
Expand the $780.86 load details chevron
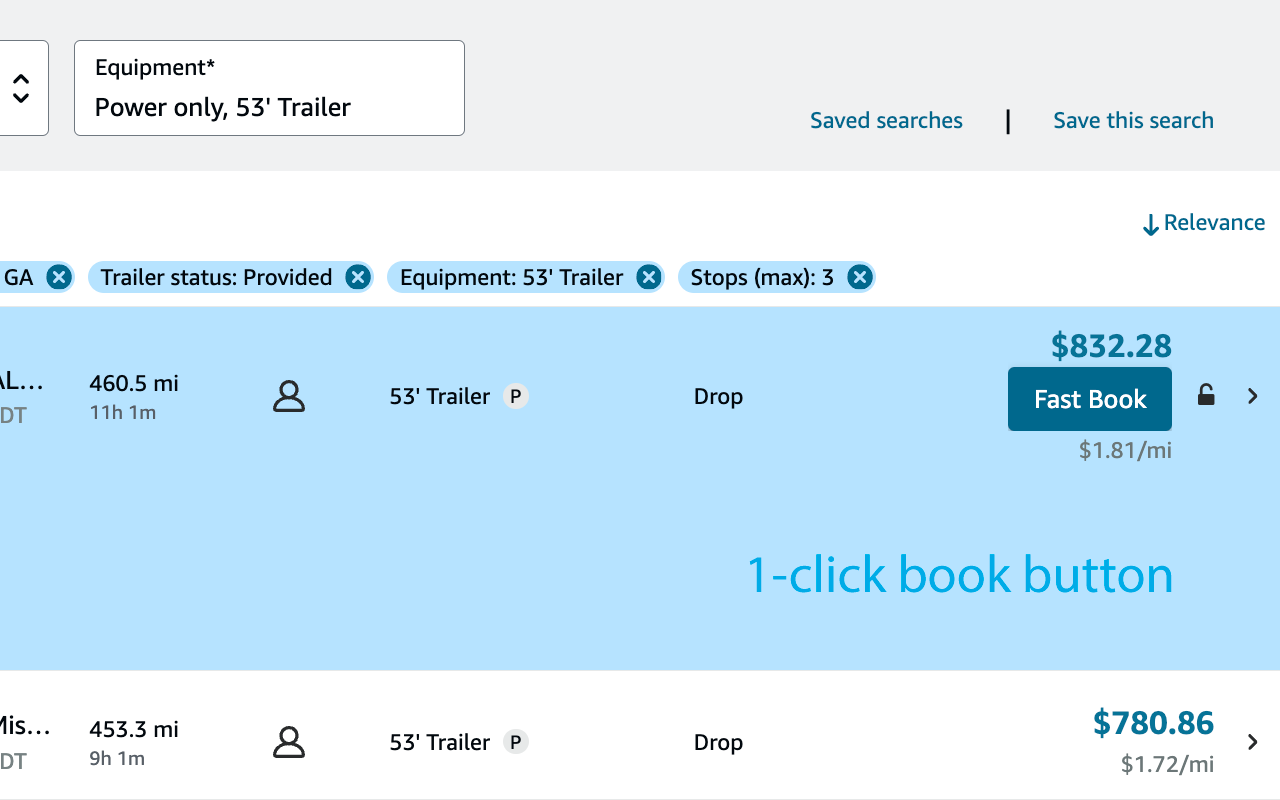pyautogui.click(x=1253, y=742)
